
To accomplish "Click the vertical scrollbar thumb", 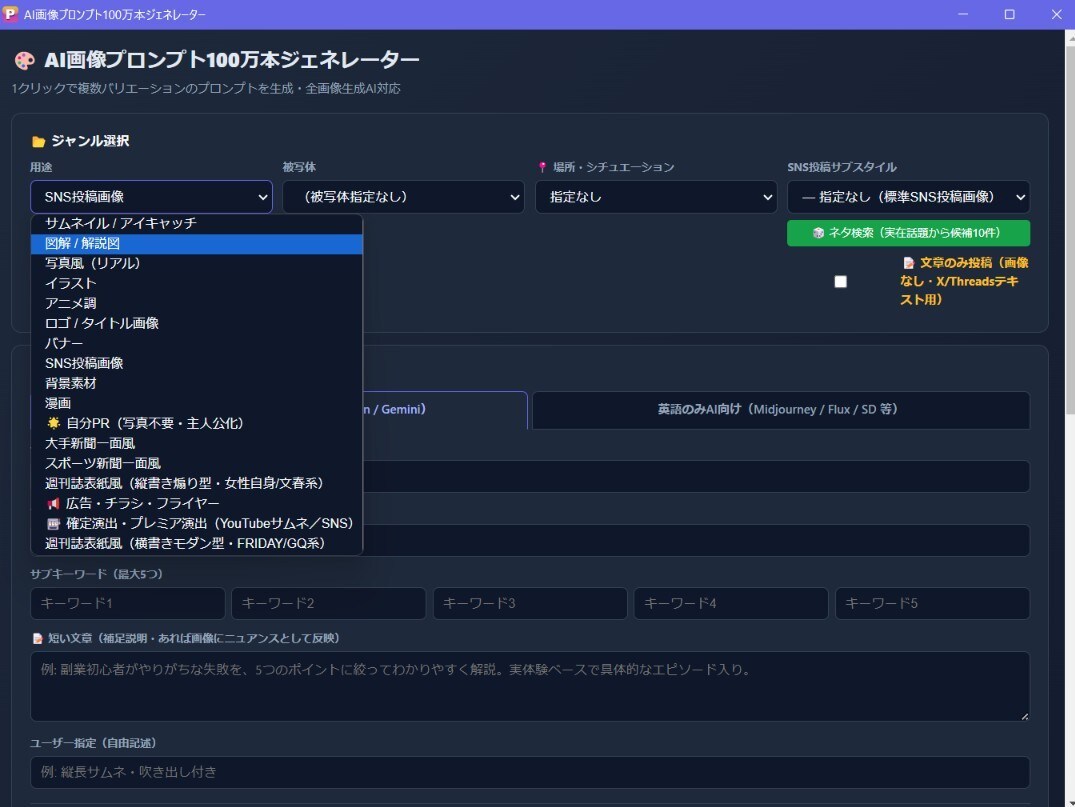I will (1070, 230).
